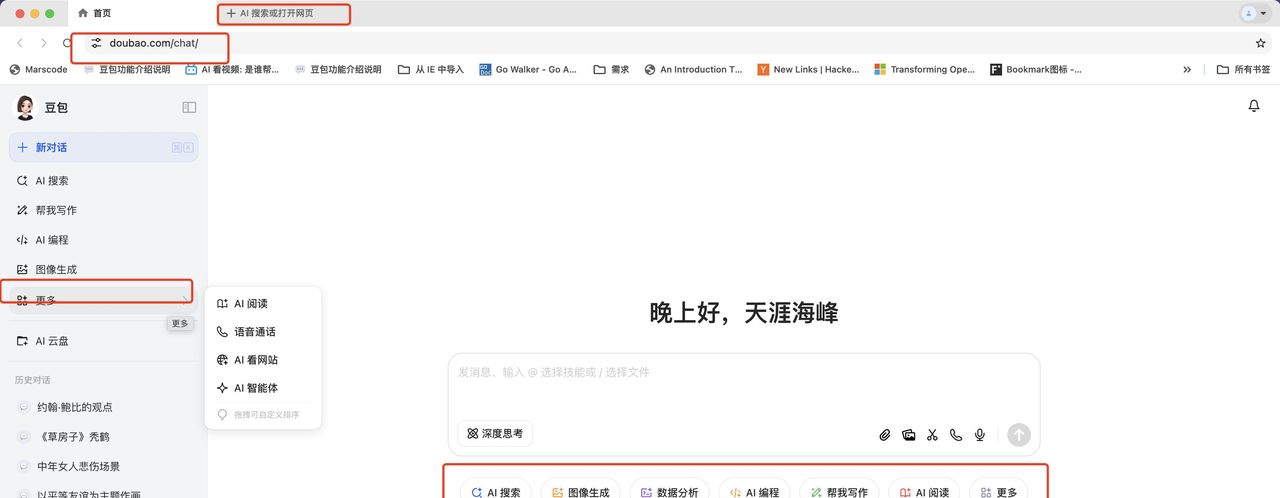Focus the doubao.com/chat/ address field

pos(153,43)
